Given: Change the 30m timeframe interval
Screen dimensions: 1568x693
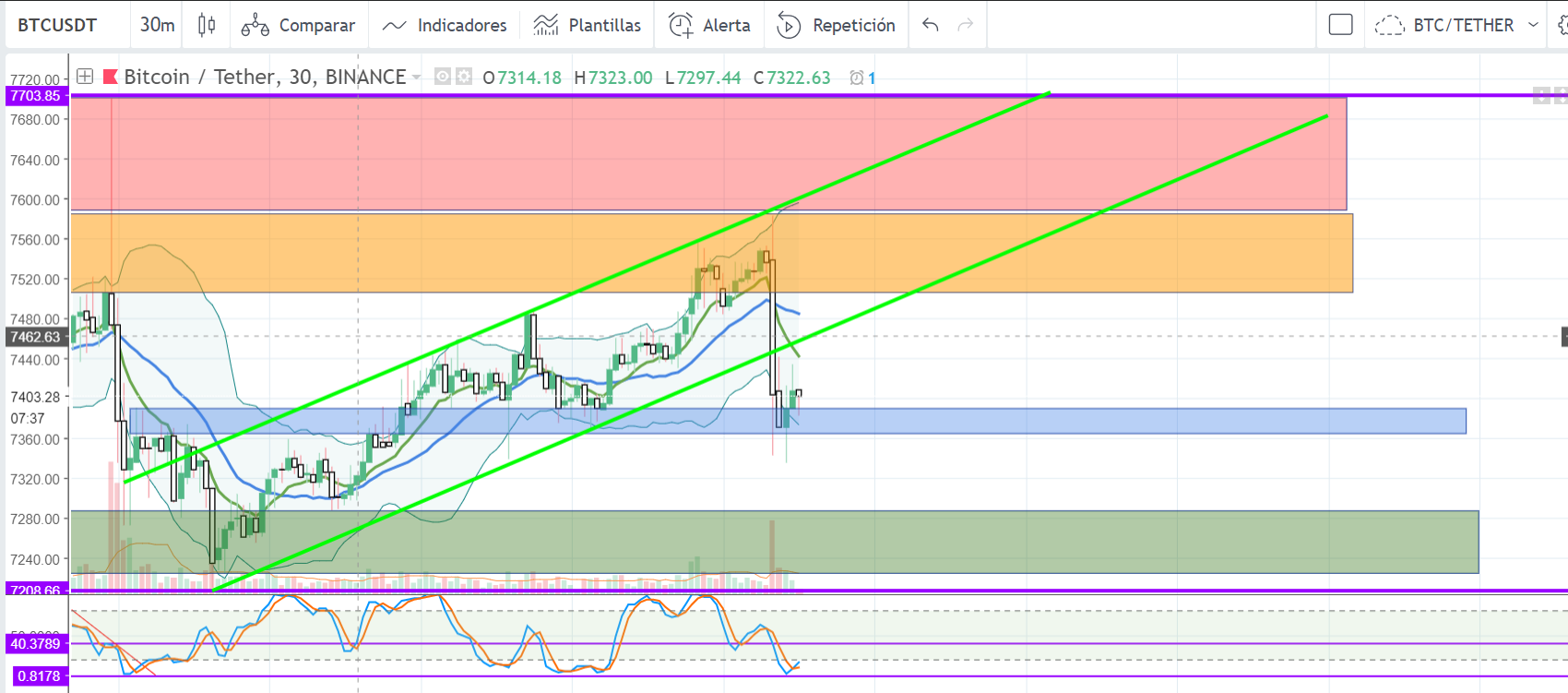Looking at the screenshot, I should click(157, 25).
